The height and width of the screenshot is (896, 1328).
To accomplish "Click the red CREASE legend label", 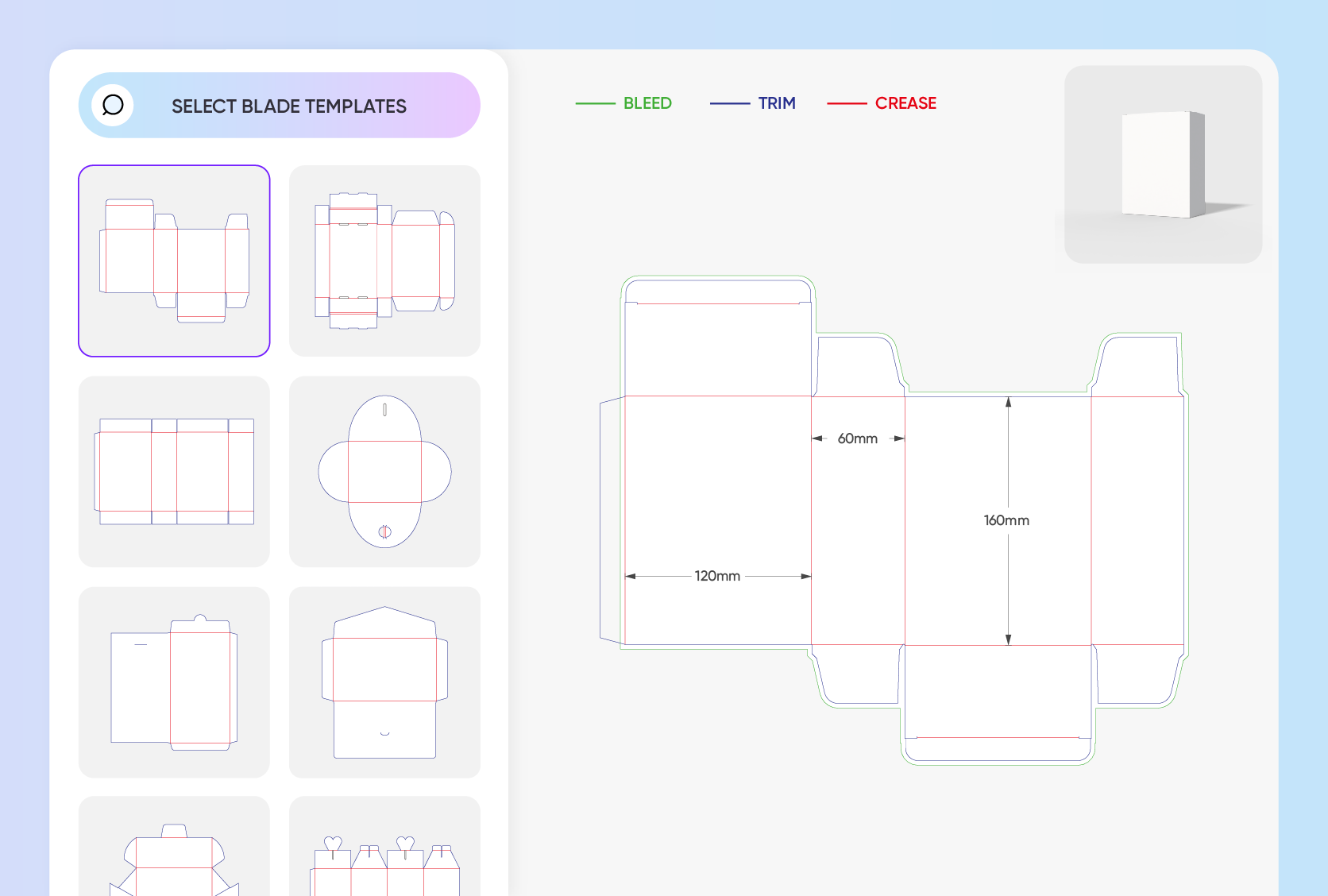I will click(905, 103).
